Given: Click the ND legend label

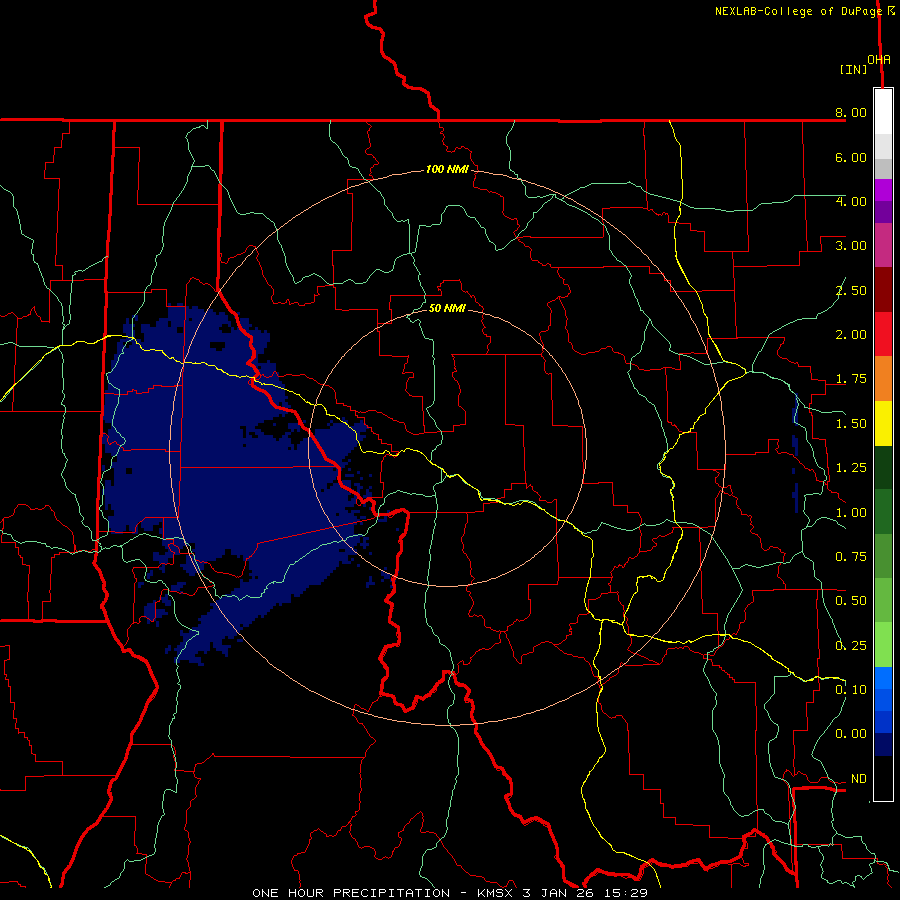Looking at the screenshot, I should coord(858,779).
